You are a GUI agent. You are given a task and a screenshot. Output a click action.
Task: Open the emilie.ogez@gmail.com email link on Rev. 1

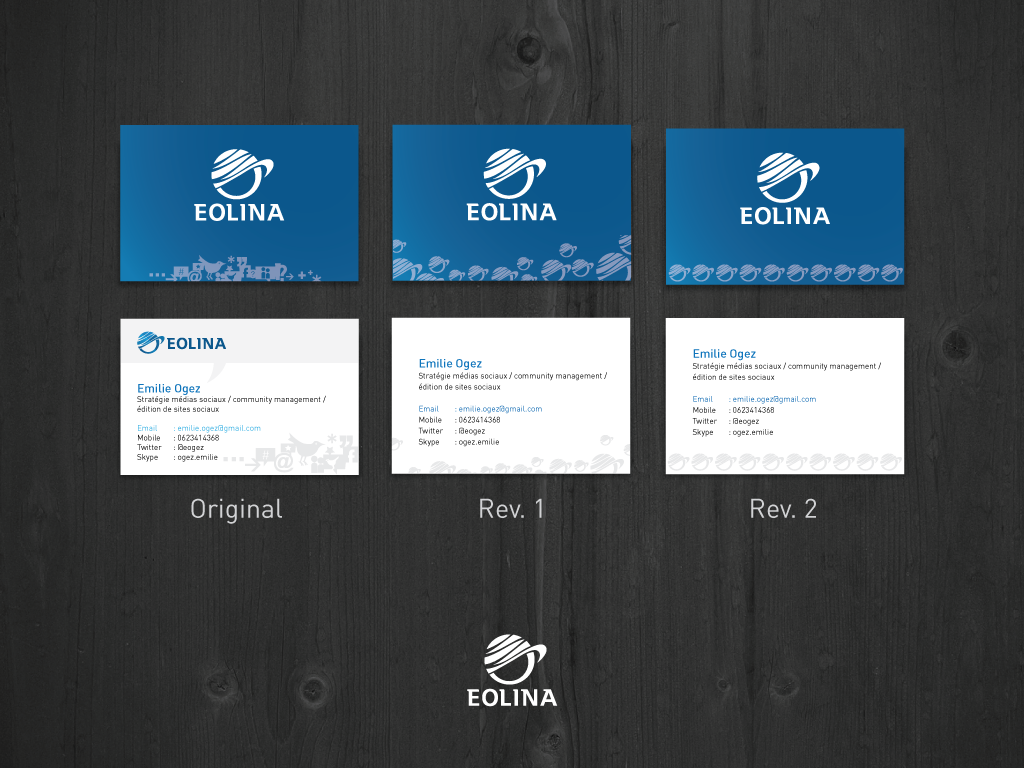pos(498,409)
